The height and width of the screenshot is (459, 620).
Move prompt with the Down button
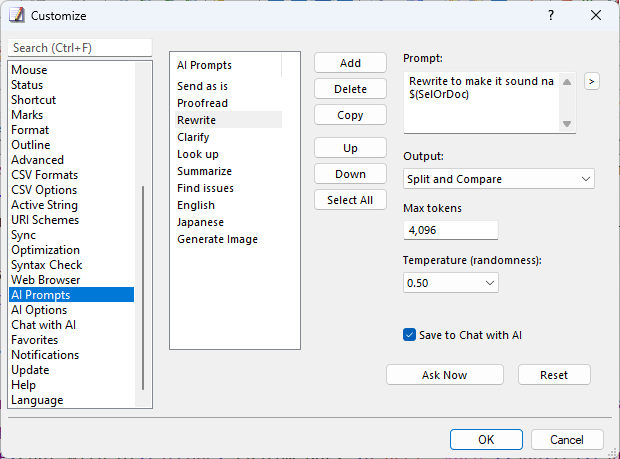[350, 174]
